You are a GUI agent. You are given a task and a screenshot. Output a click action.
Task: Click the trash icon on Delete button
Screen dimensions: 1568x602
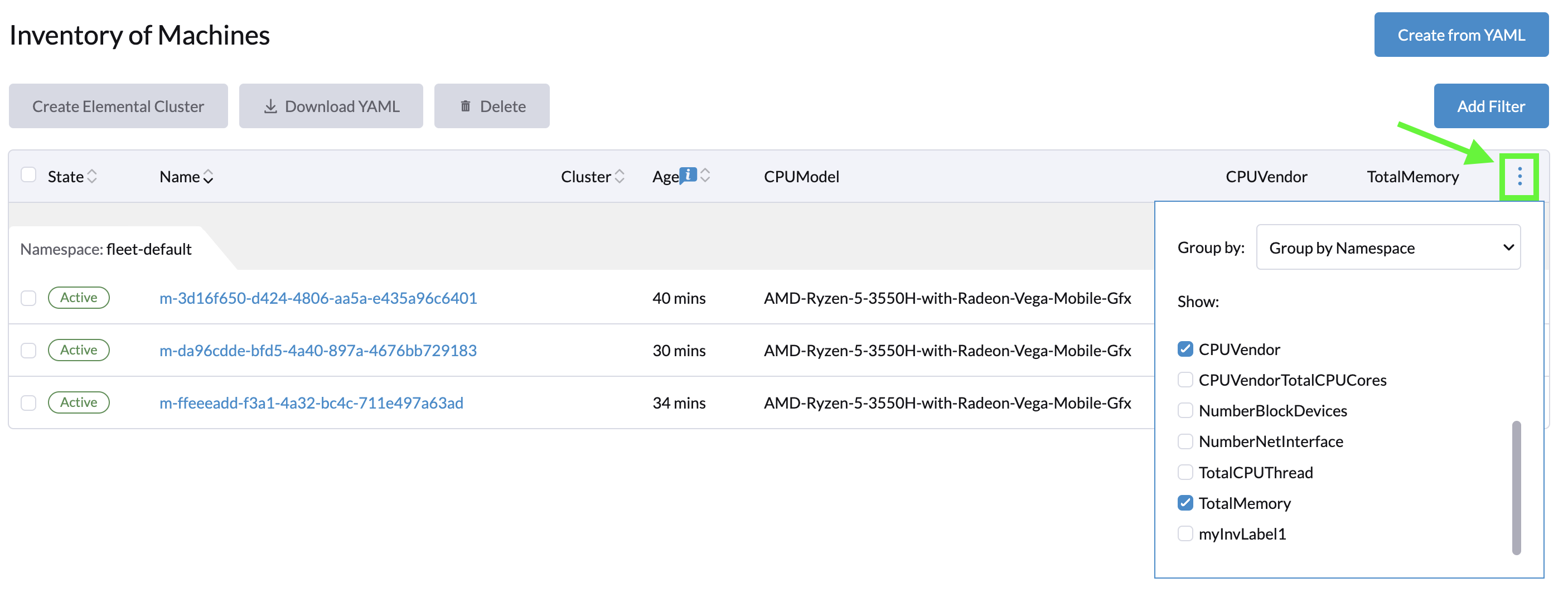click(x=466, y=105)
